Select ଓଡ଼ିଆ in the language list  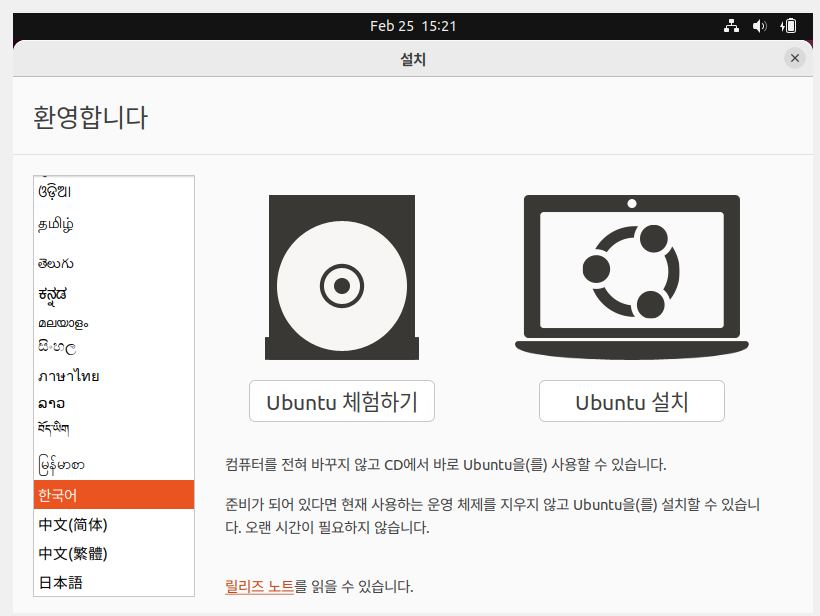tap(114, 191)
